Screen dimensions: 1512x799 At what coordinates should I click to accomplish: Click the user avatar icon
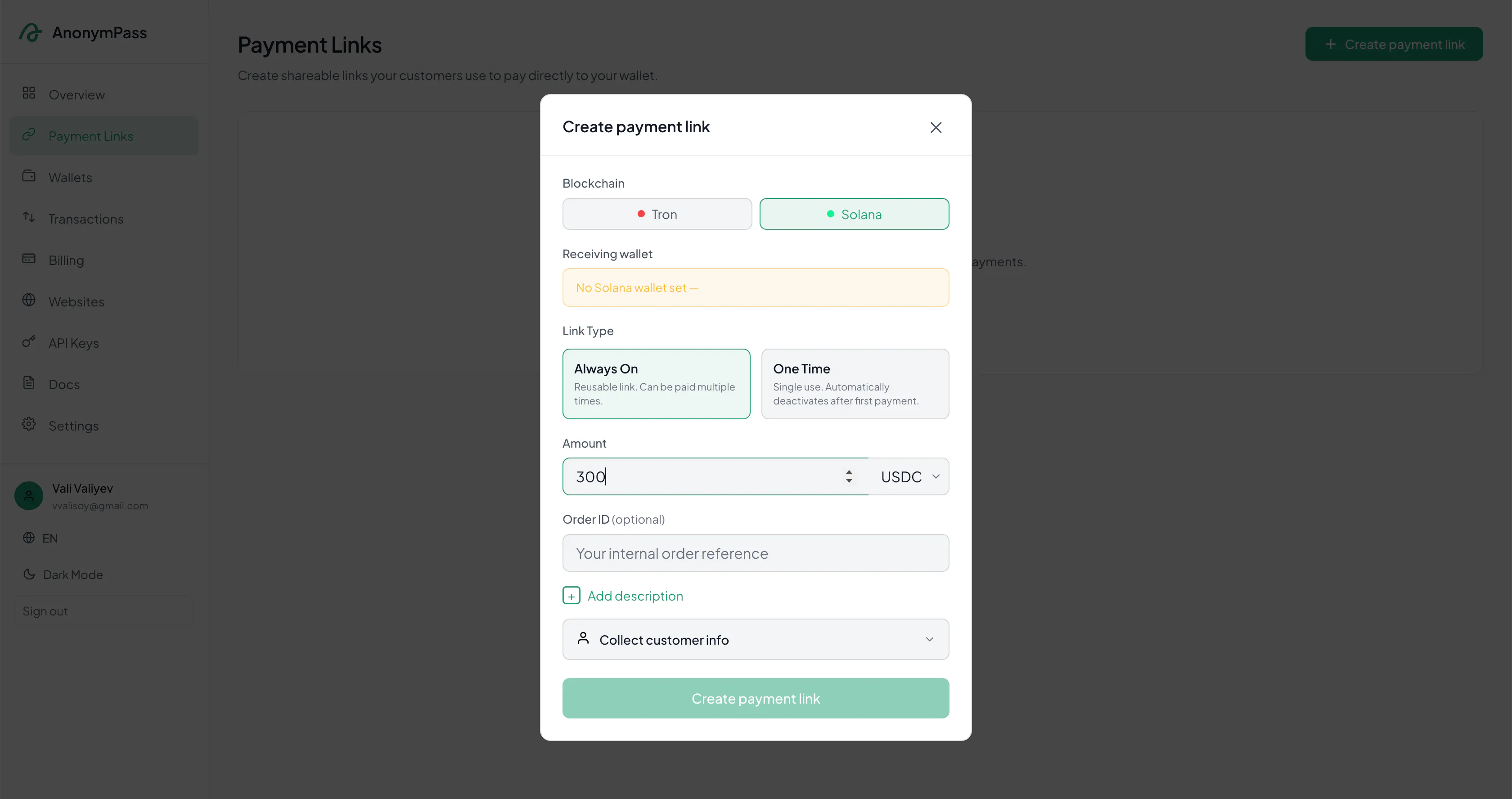(29, 496)
